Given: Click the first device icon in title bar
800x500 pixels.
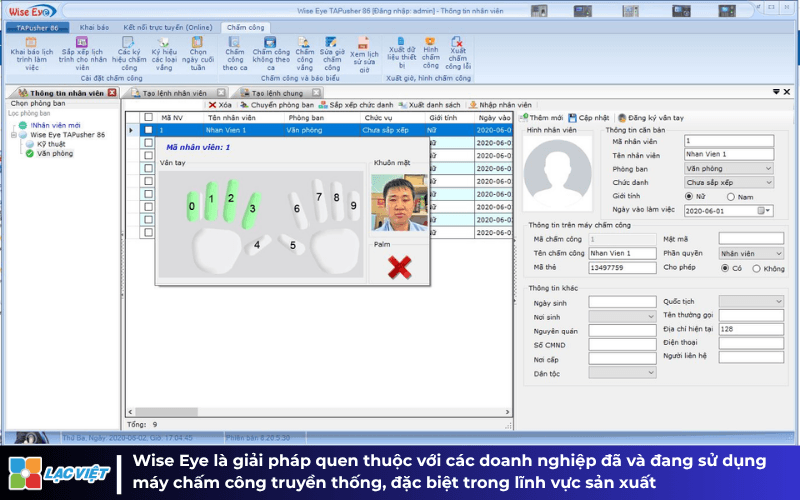Looking at the screenshot, I should pyautogui.click(x=539, y=11).
